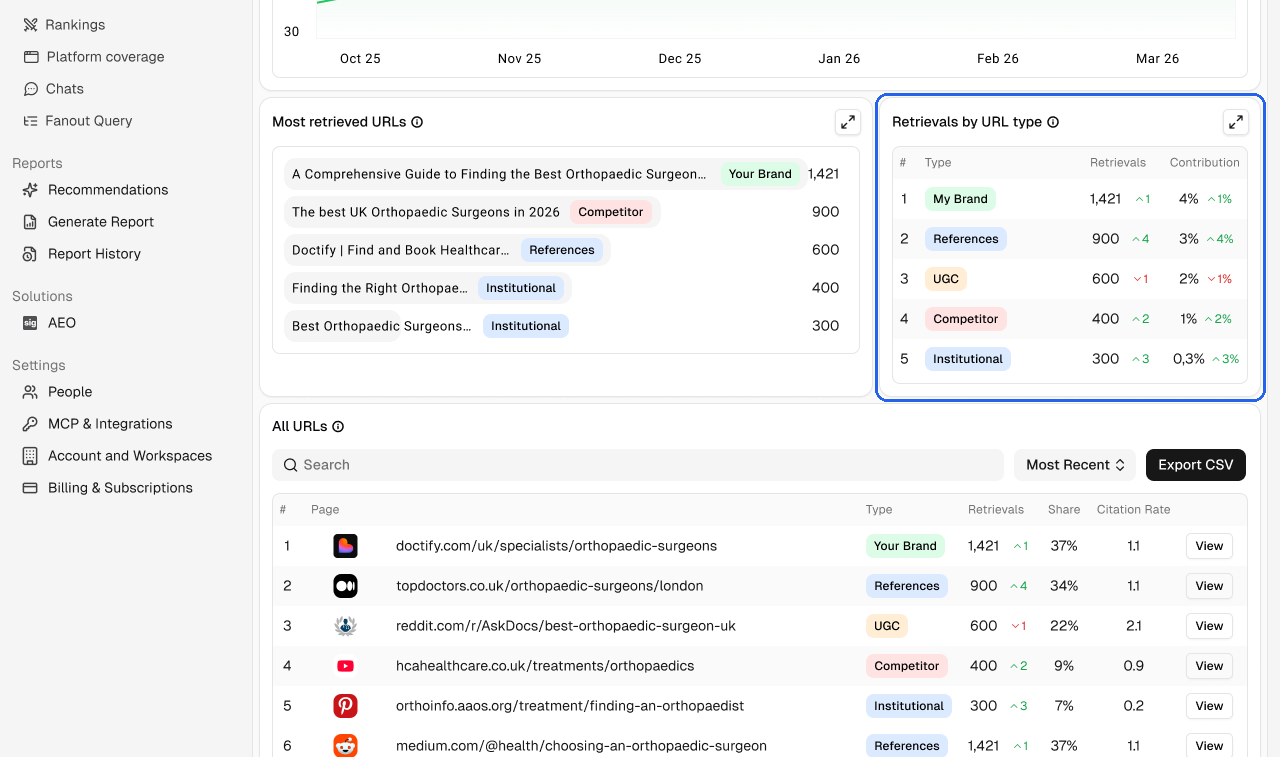The image size is (1280, 757).
Task: View the orthoinfo.aaos.org row
Action: 1209,706
